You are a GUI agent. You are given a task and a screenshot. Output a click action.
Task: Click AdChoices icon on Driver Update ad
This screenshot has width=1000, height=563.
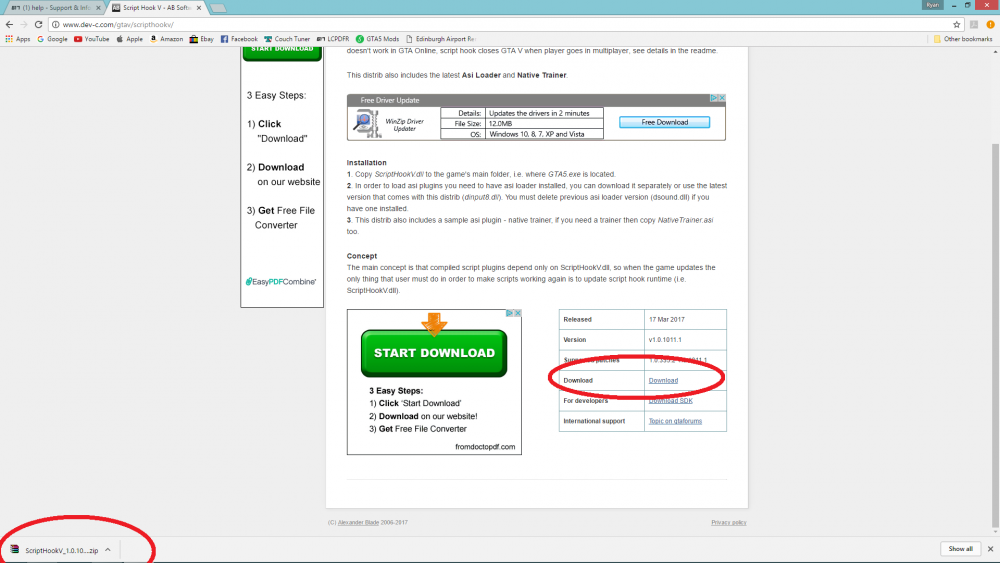(714, 98)
